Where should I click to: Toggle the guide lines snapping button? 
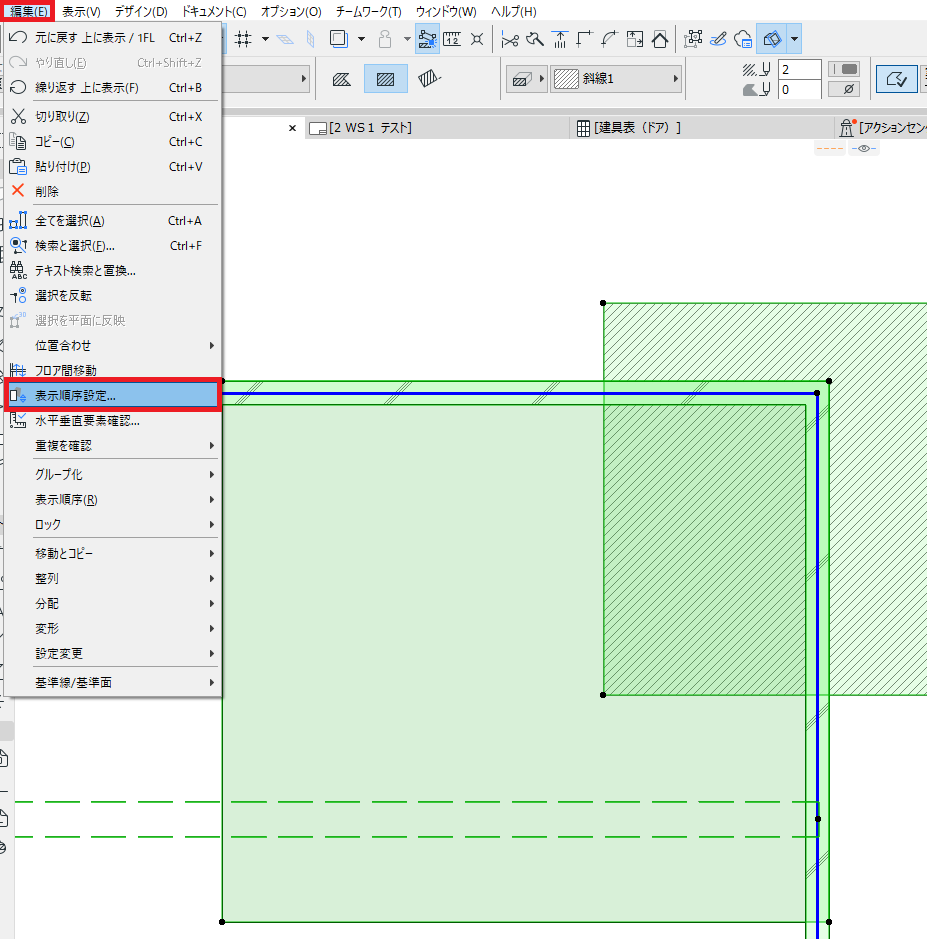pyautogui.click(x=428, y=40)
